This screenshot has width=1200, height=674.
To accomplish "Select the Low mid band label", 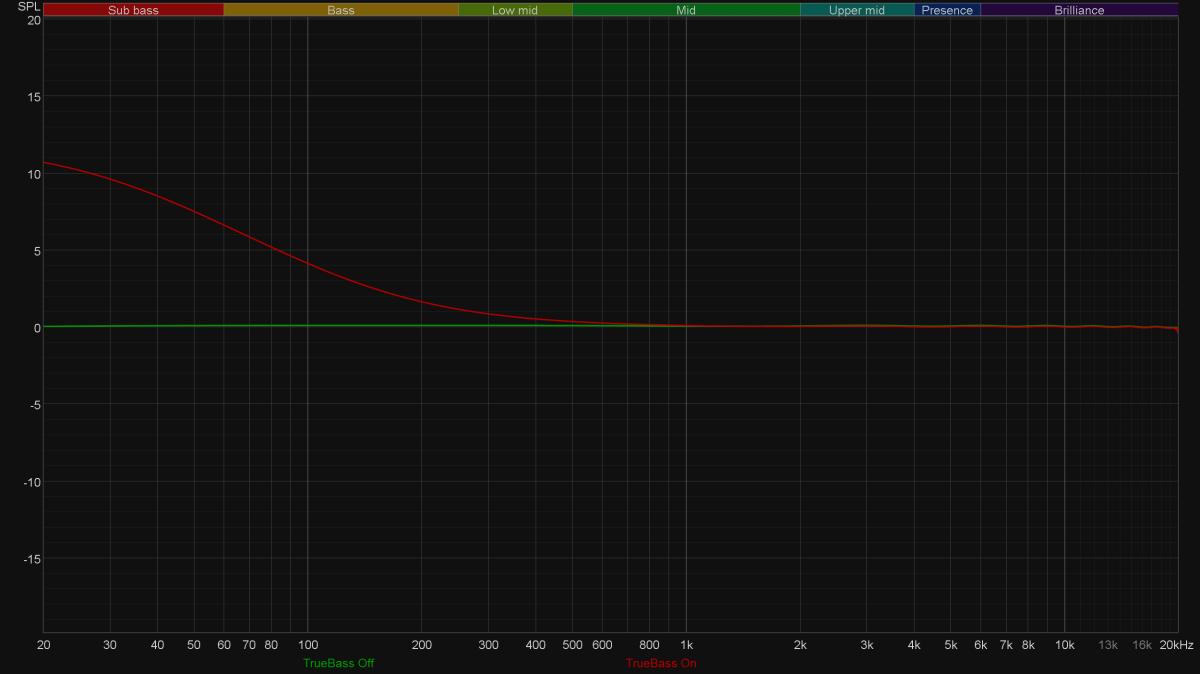I will 515,10.
